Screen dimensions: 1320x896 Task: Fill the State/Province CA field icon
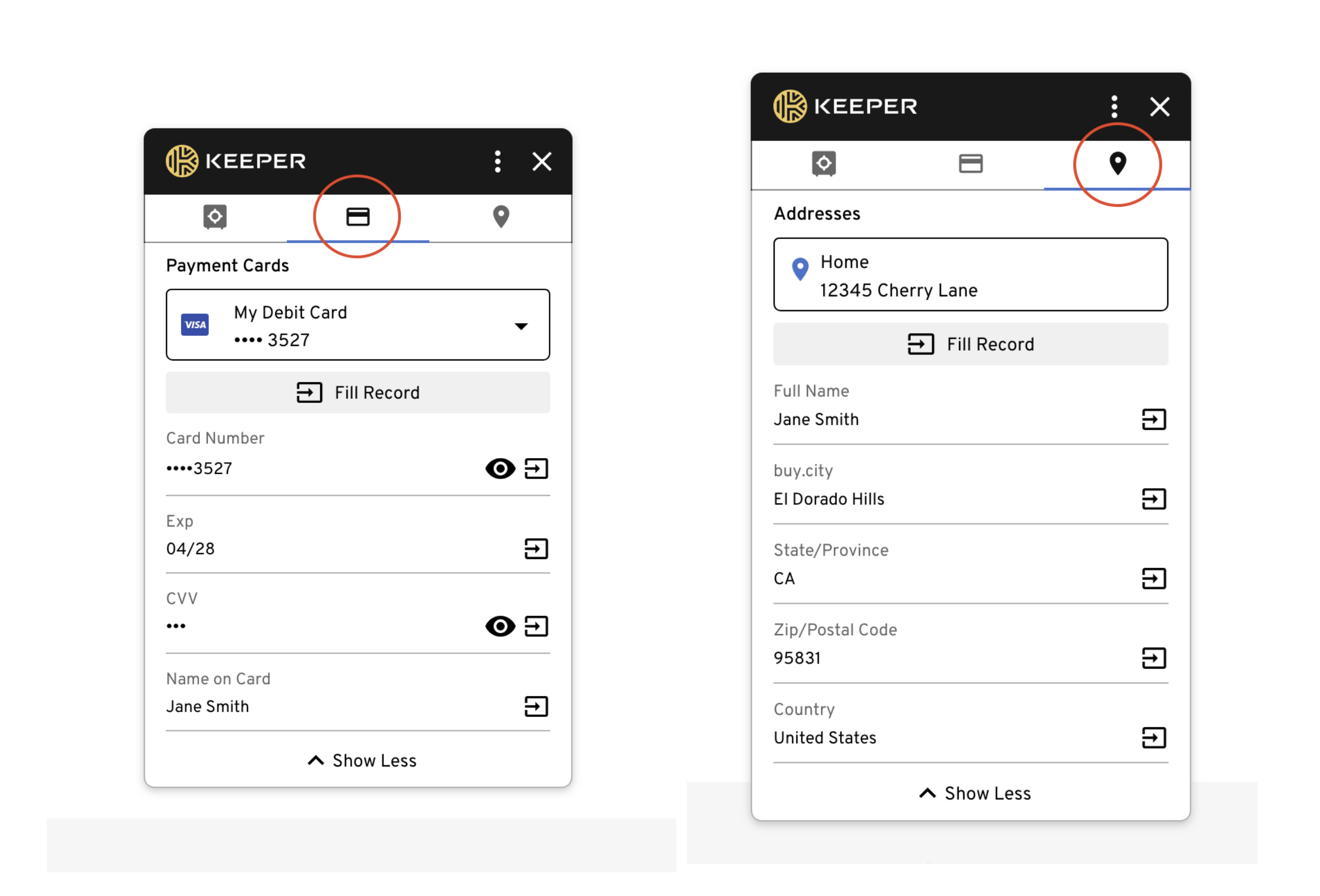1153,578
